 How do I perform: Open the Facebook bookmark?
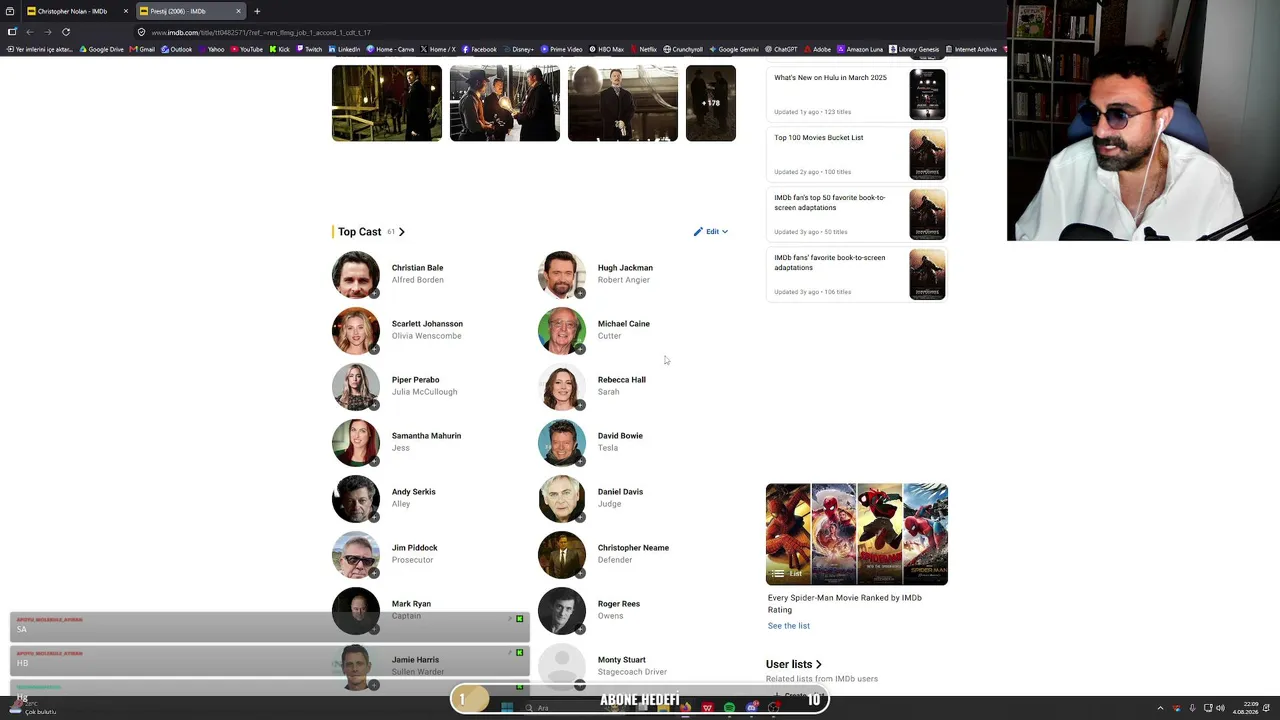[480, 49]
